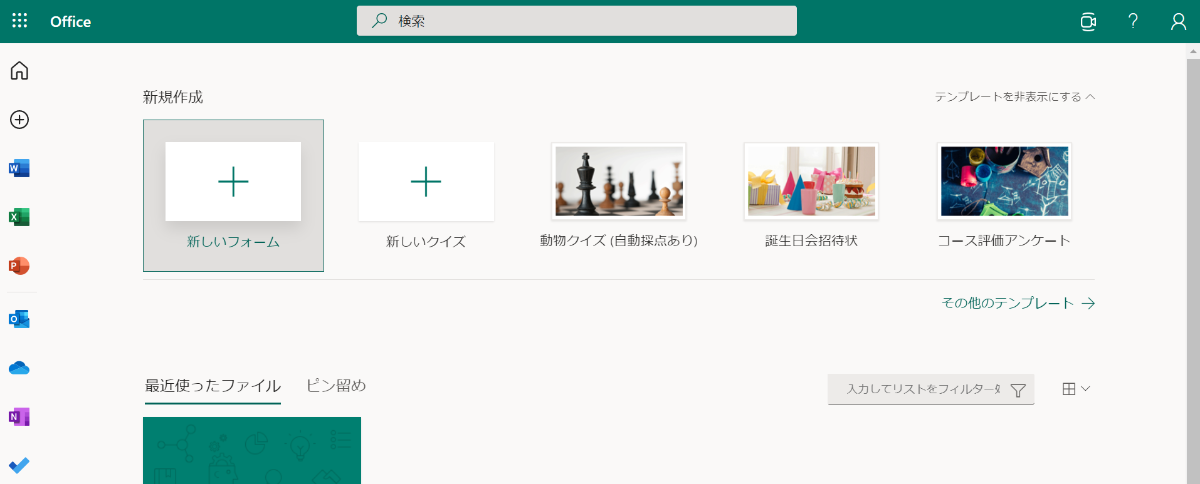Open OneNote from the sidebar

click(19, 417)
